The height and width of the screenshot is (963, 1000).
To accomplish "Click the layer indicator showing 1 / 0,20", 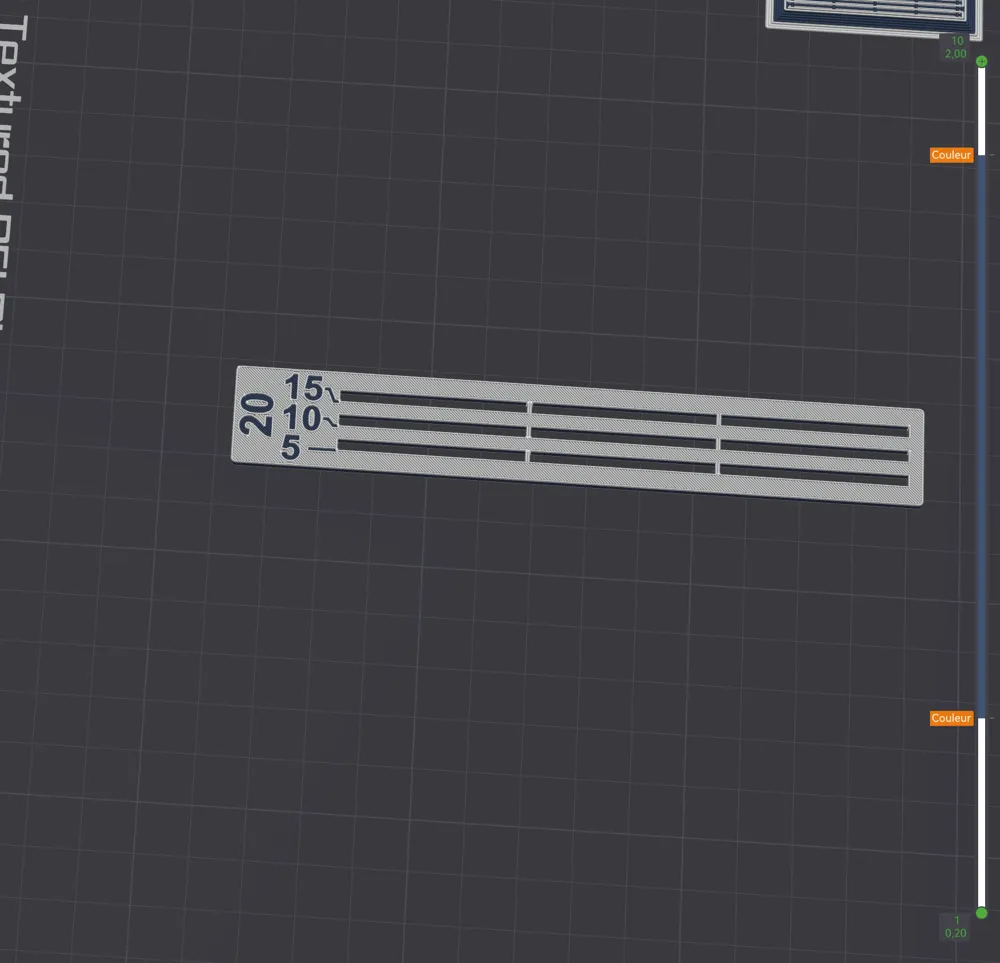I will 955,924.
